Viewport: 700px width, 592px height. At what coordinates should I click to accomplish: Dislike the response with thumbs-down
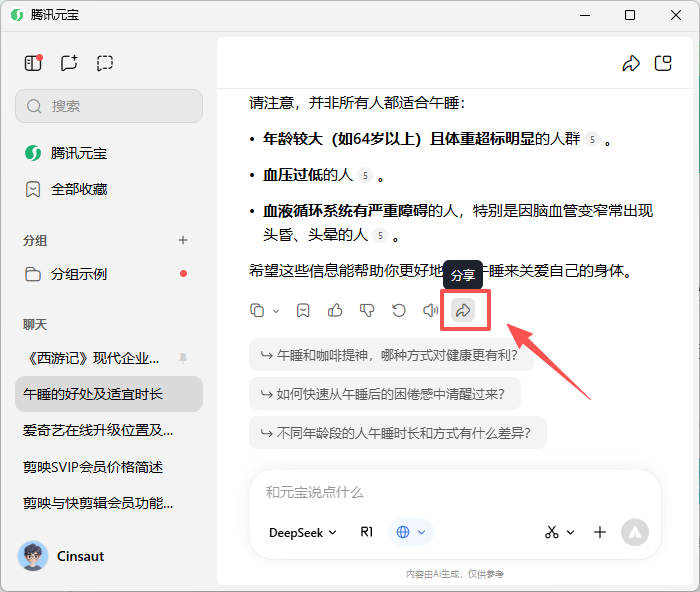(x=367, y=310)
